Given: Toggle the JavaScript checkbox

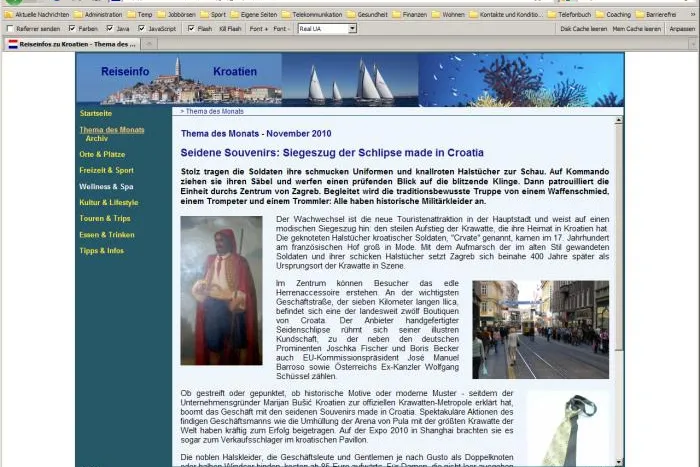Looking at the screenshot, I should 142,29.
